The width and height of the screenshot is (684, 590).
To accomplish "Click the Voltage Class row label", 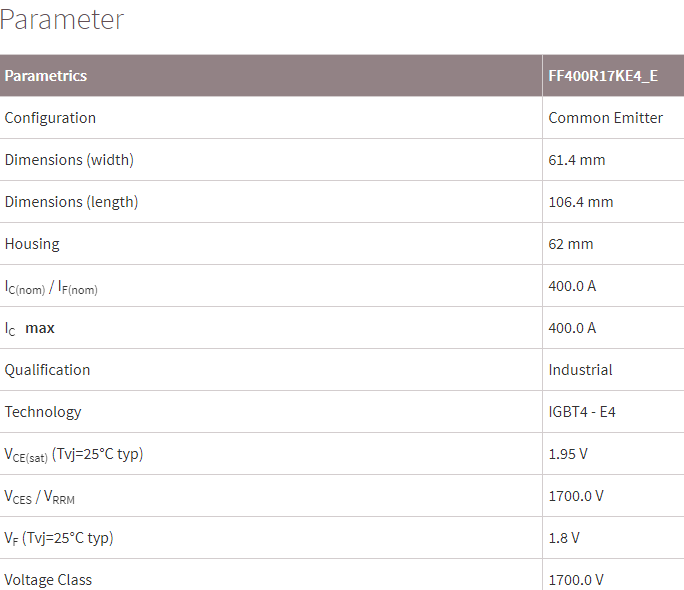I will click(x=48, y=580).
